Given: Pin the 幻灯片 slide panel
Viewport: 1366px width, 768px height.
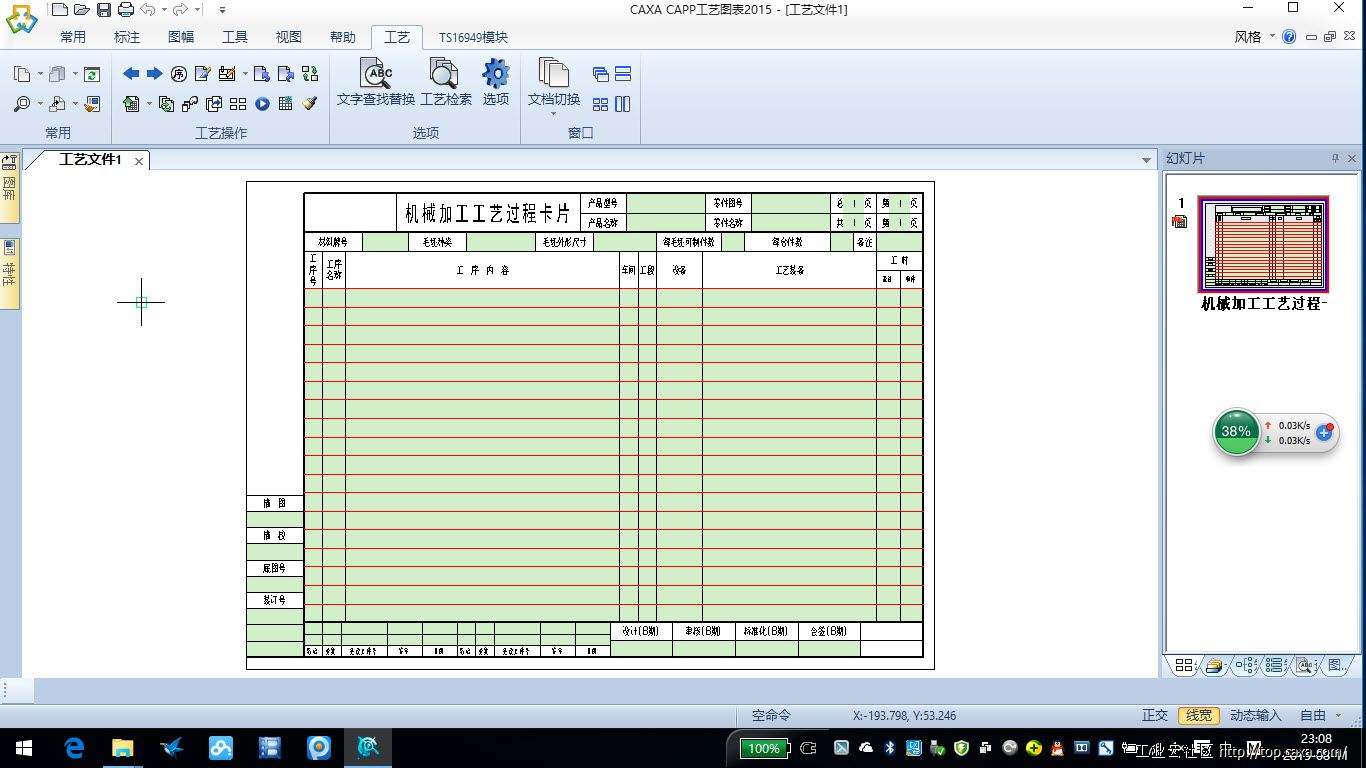Looking at the screenshot, I should (1334, 159).
